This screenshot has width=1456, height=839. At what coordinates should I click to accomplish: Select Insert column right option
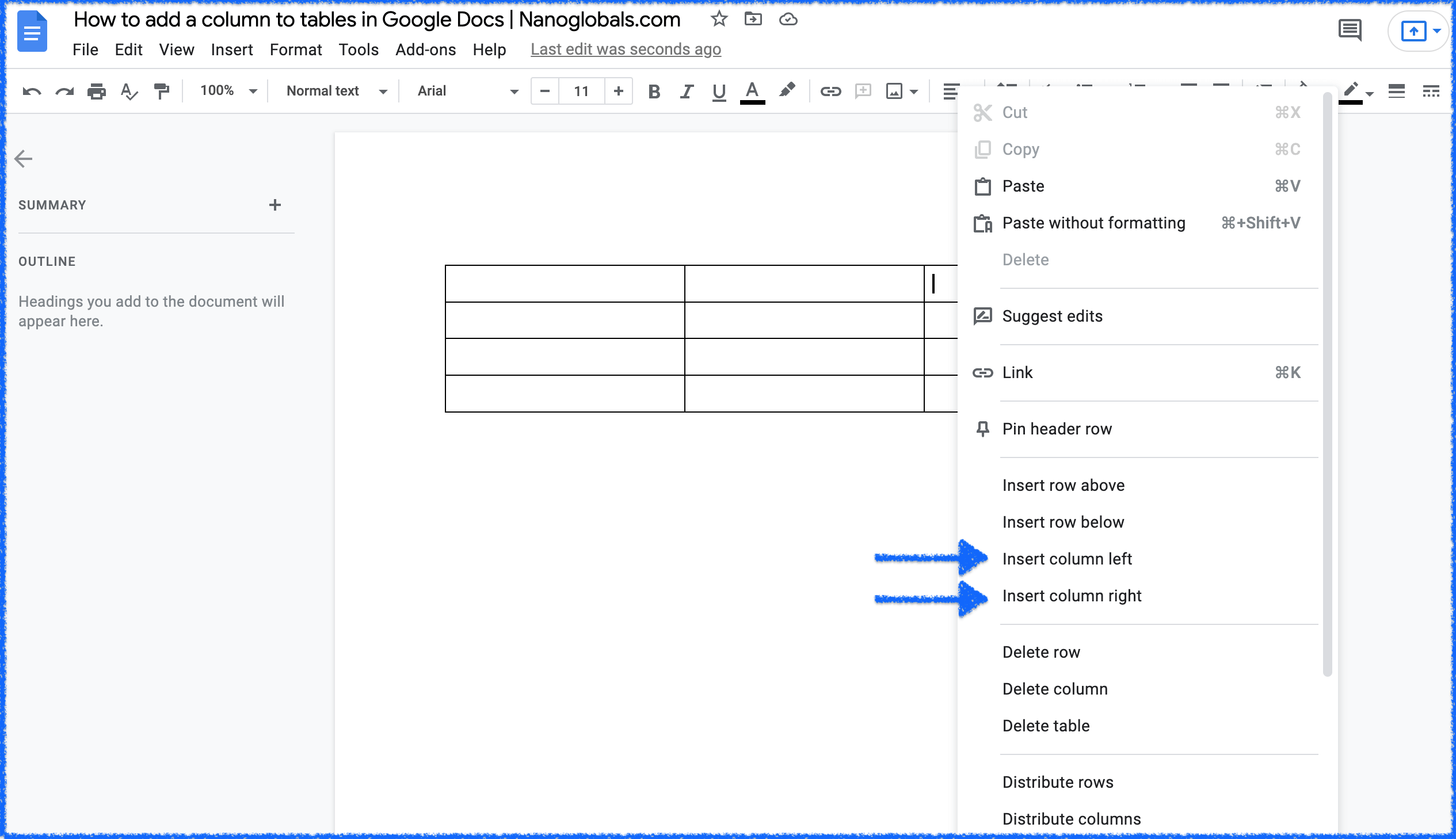pos(1072,596)
